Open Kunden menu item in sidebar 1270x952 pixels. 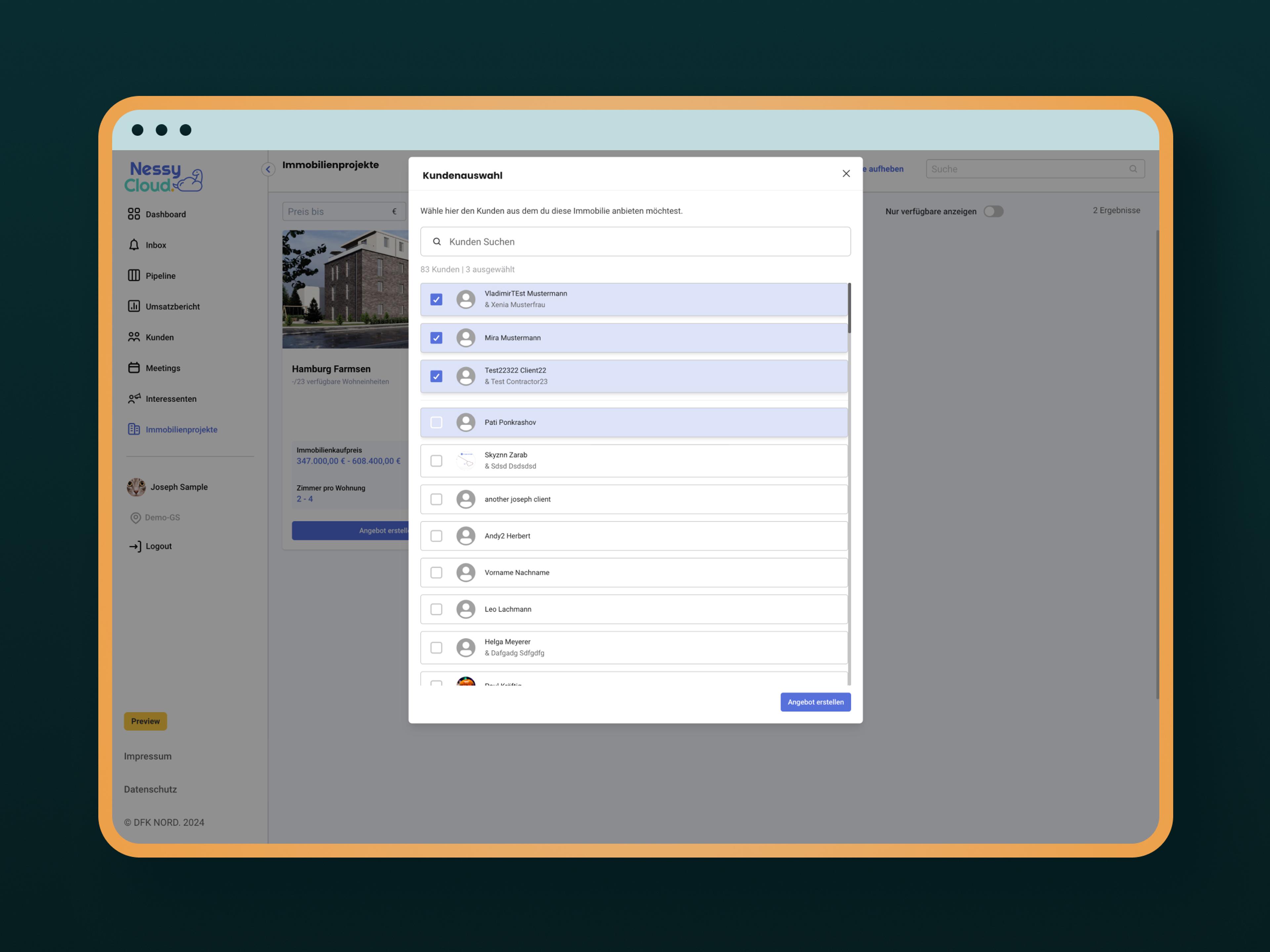pos(160,337)
